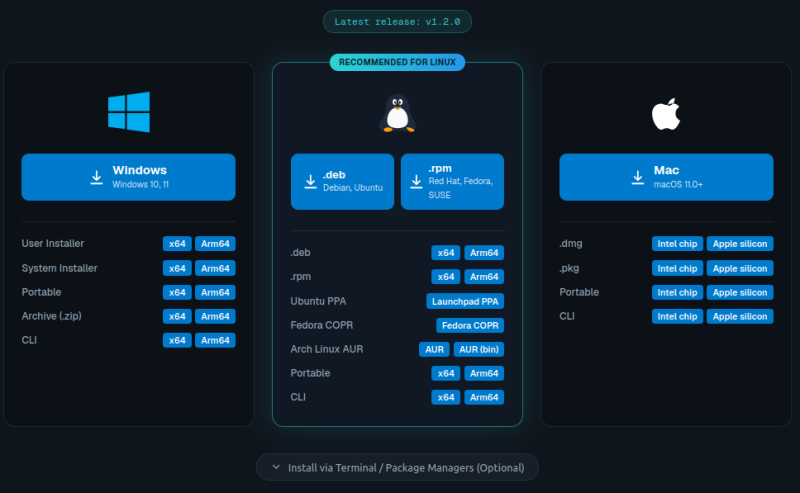Click the Latest release: v1.2.0 badge
This screenshot has height=493, width=800.
pyautogui.click(x=397, y=21)
